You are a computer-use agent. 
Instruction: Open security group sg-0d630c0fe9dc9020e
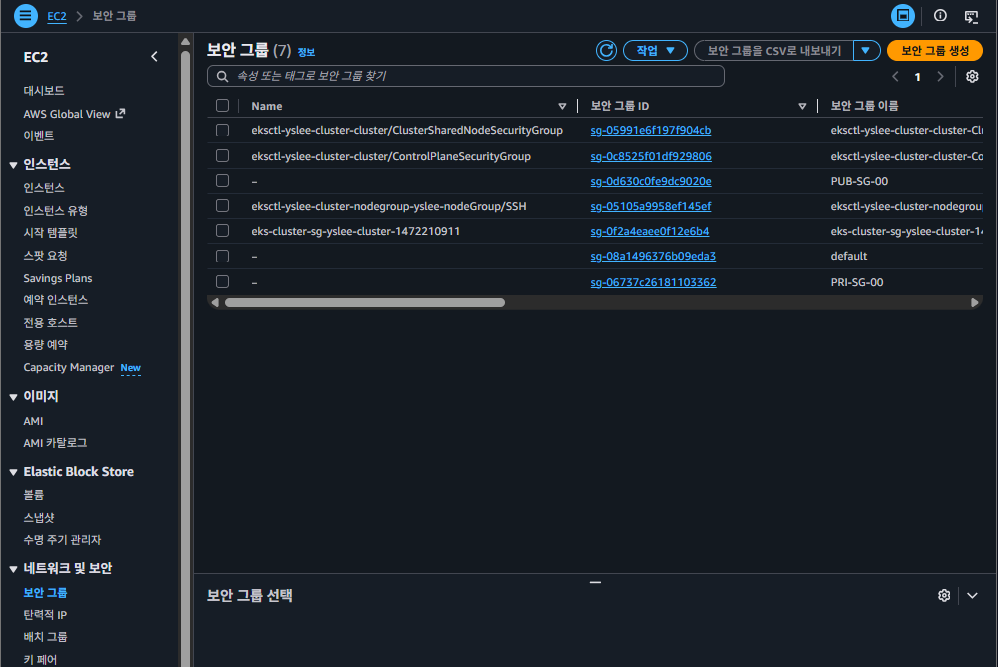coord(650,181)
